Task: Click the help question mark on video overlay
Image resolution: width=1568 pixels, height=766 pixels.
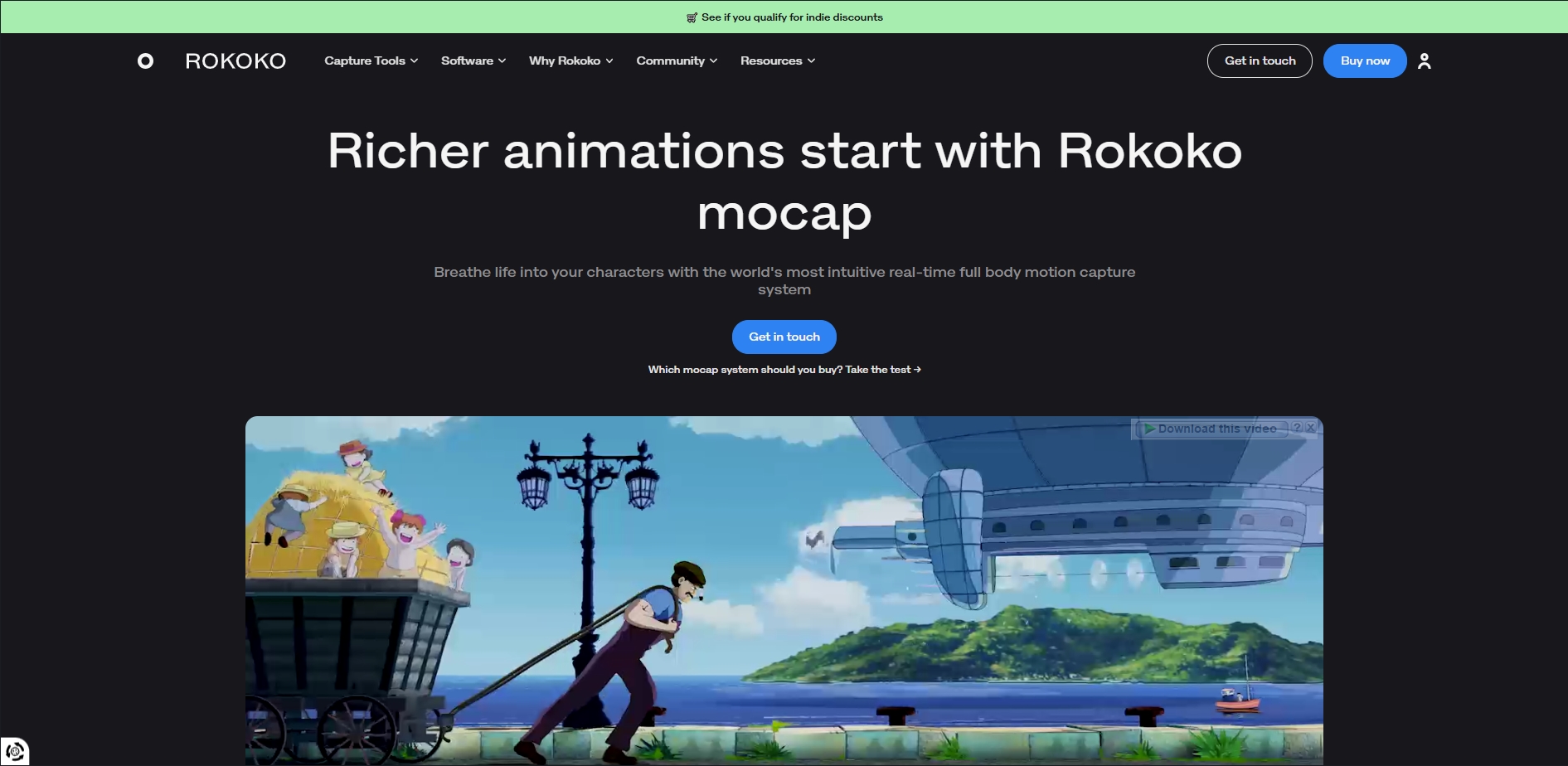Action: (1298, 428)
